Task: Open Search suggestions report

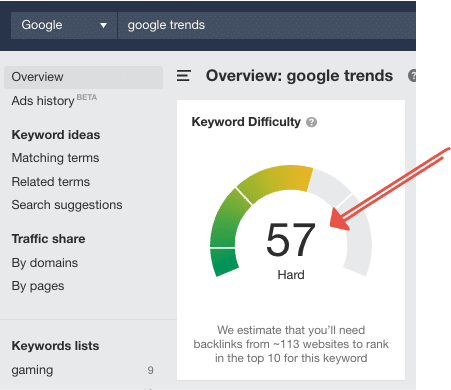Action: (x=67, y=205)
